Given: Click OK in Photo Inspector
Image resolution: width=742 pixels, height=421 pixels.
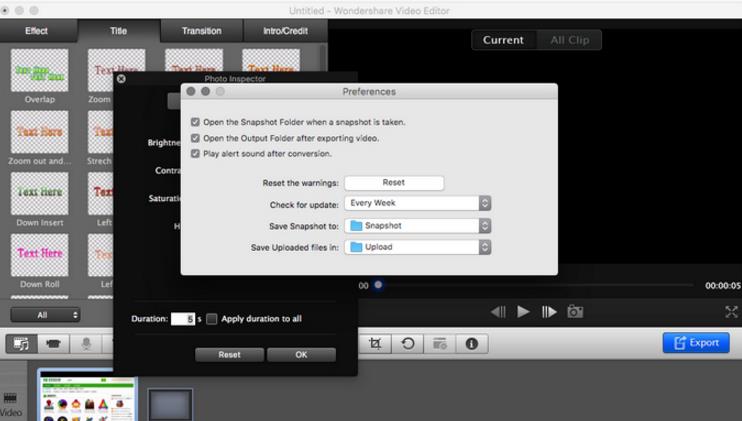Looking at the screenshot, I should tap(301, 355).
